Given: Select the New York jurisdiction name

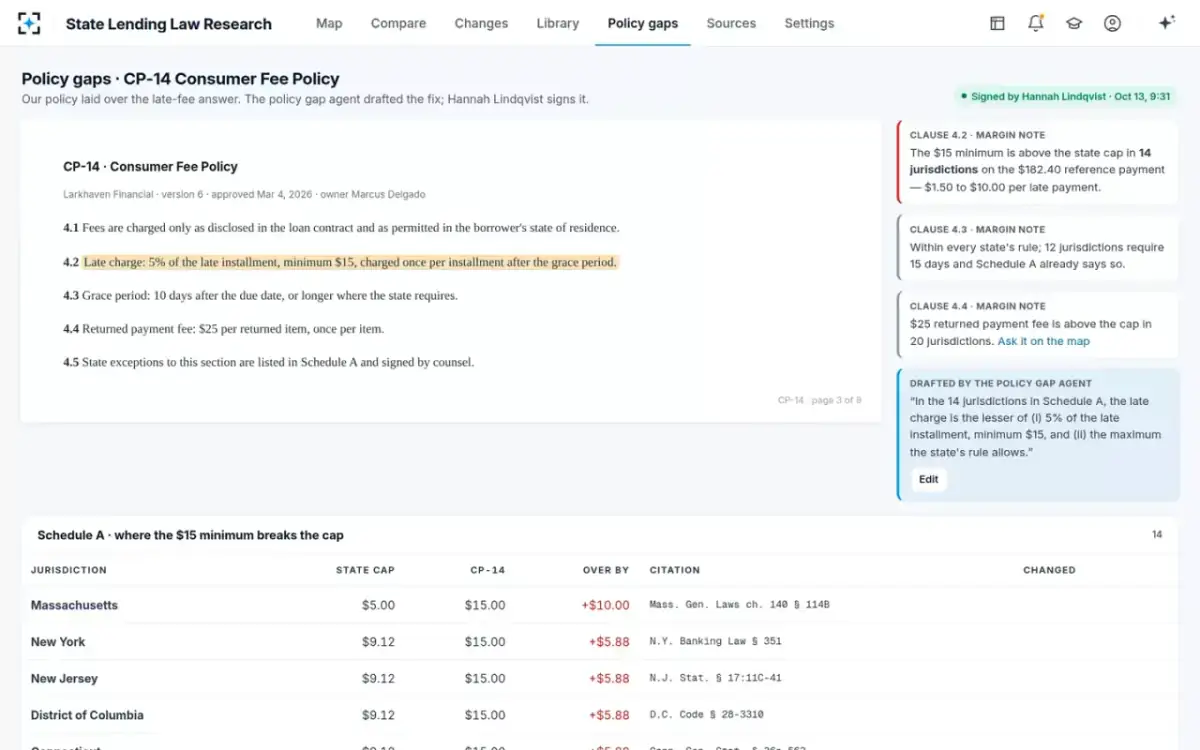Looking at the screenshot, I should pos(58,642).
